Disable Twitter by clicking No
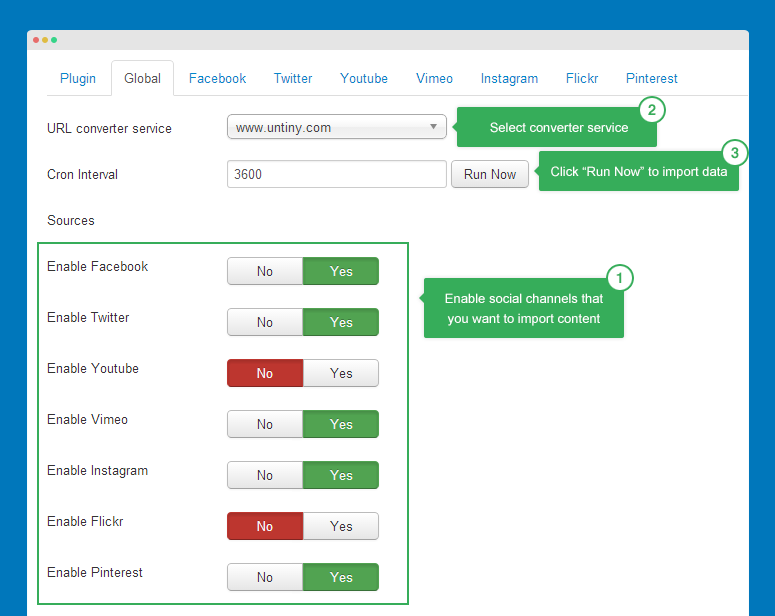 click(x=265, y=322)
